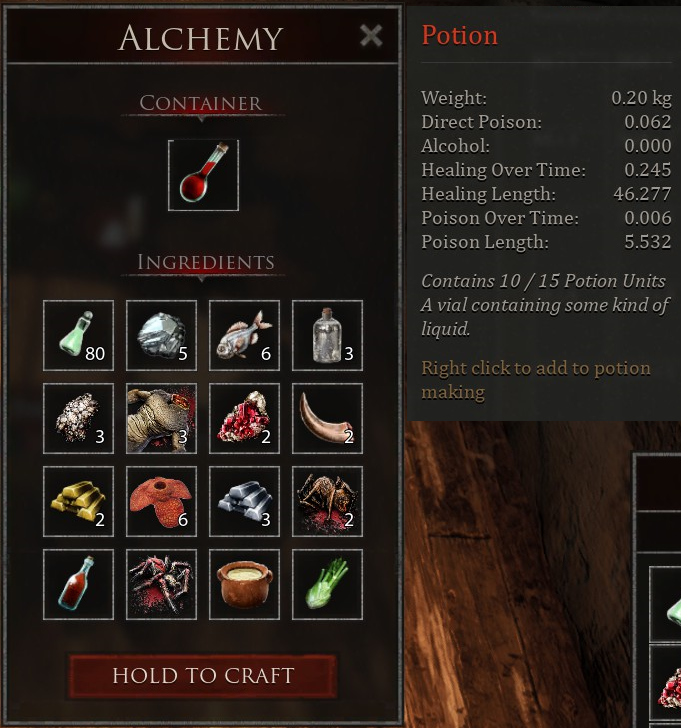
Task: Select the dead lizard creature ingredient
Action: [x=161, y=418]
